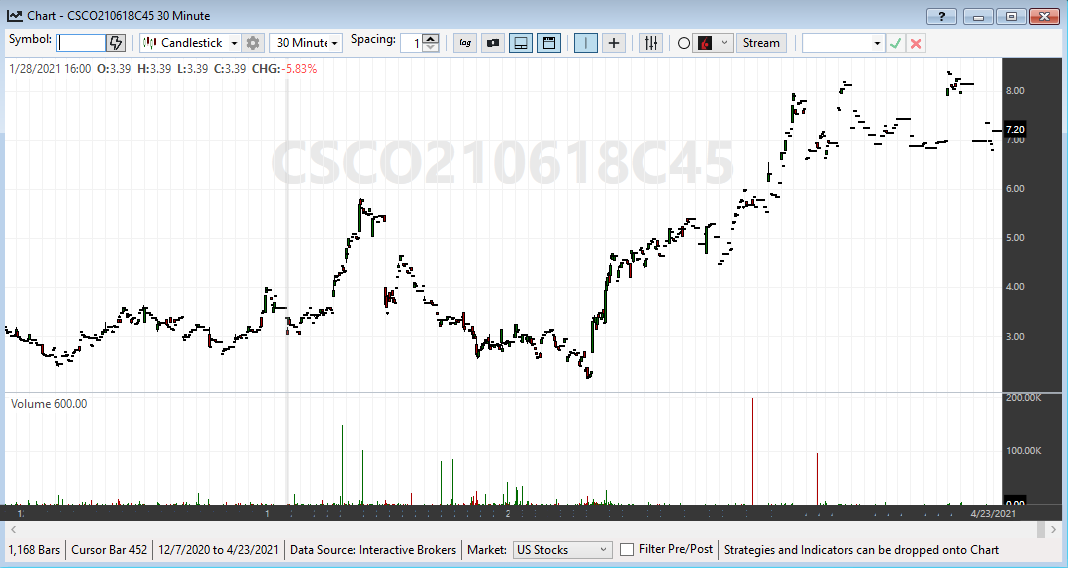Click the Cursor Bar 452 status text
1068x568 pixels.
[x=109, y=550]
